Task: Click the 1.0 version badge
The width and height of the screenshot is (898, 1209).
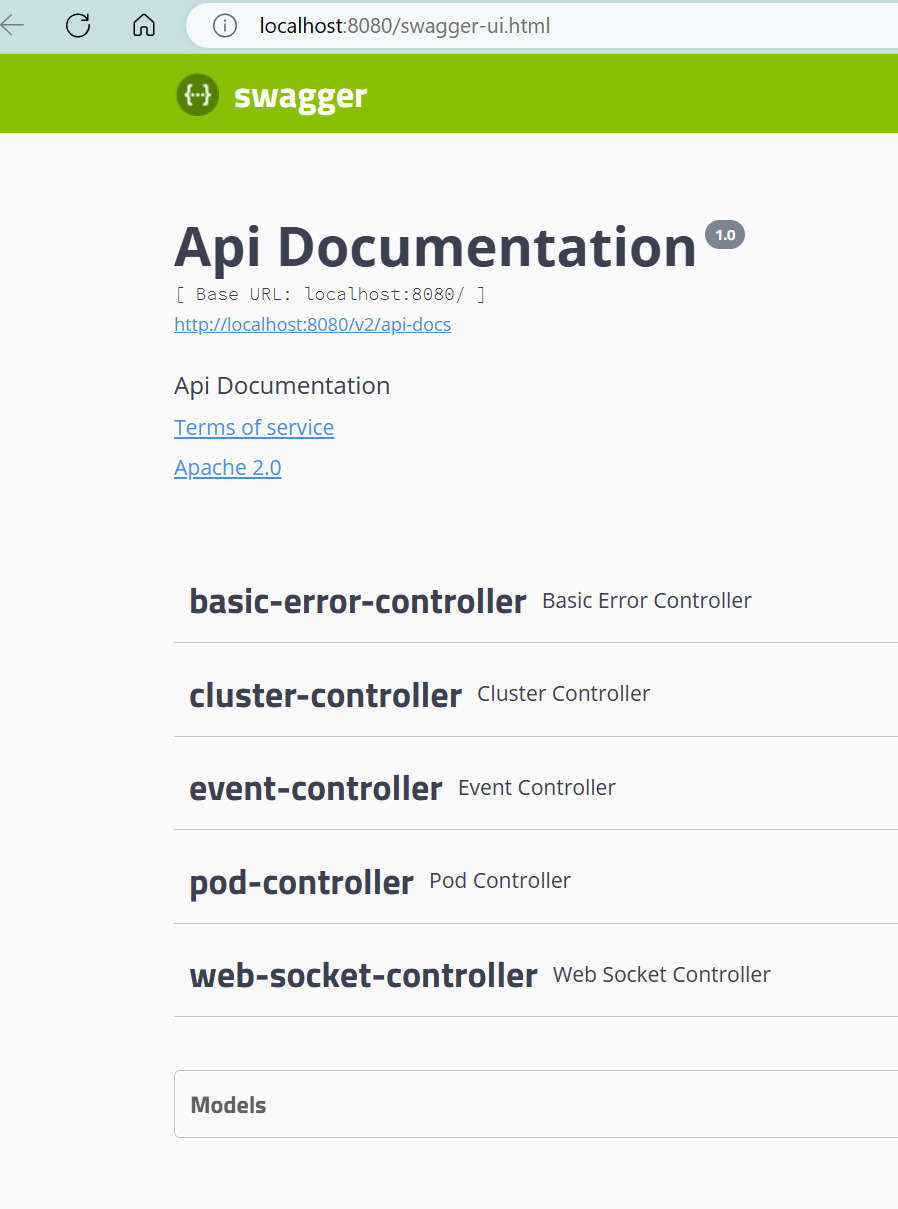Action: click(x=725, y=235)
